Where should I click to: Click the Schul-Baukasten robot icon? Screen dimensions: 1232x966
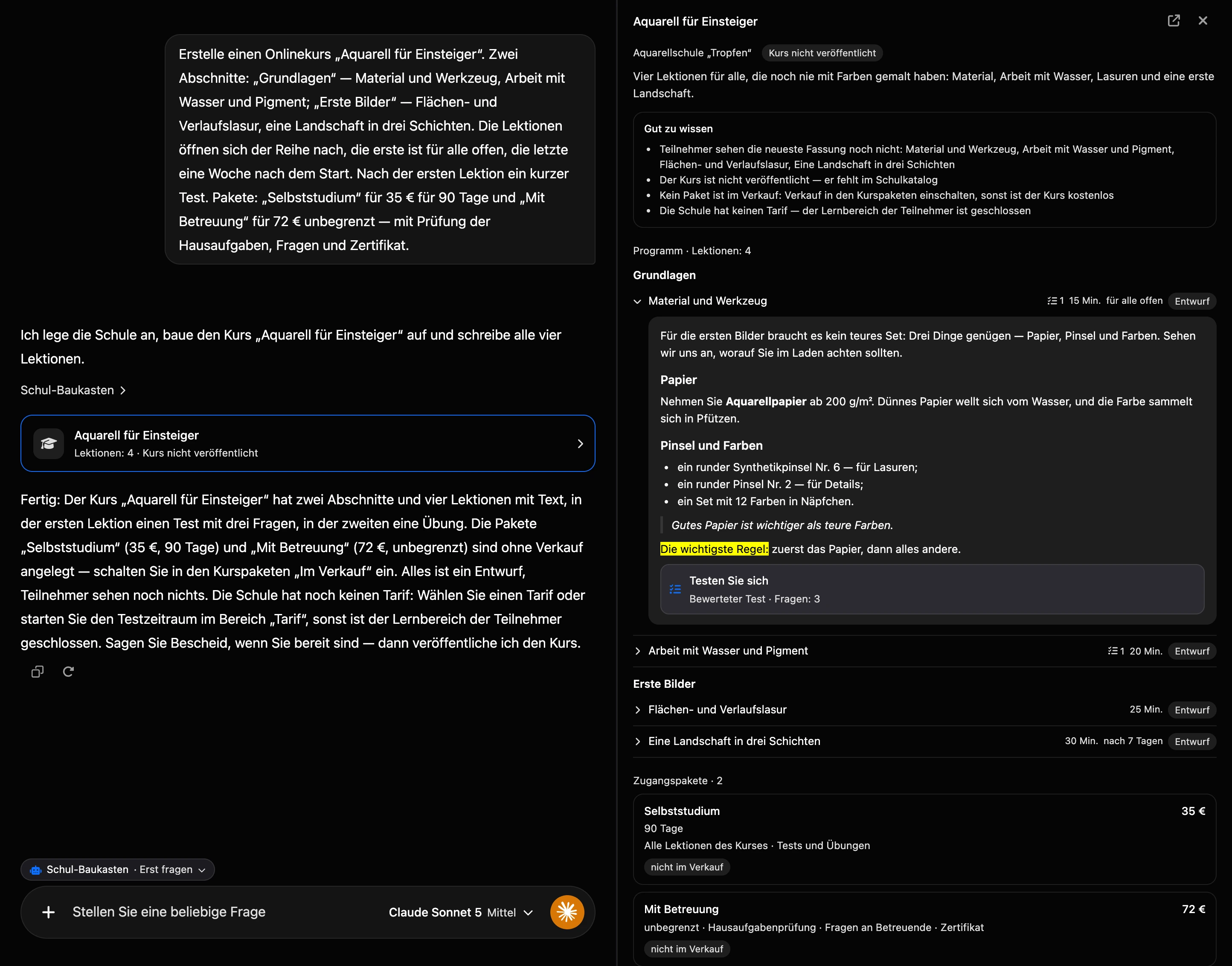point(35,870)
